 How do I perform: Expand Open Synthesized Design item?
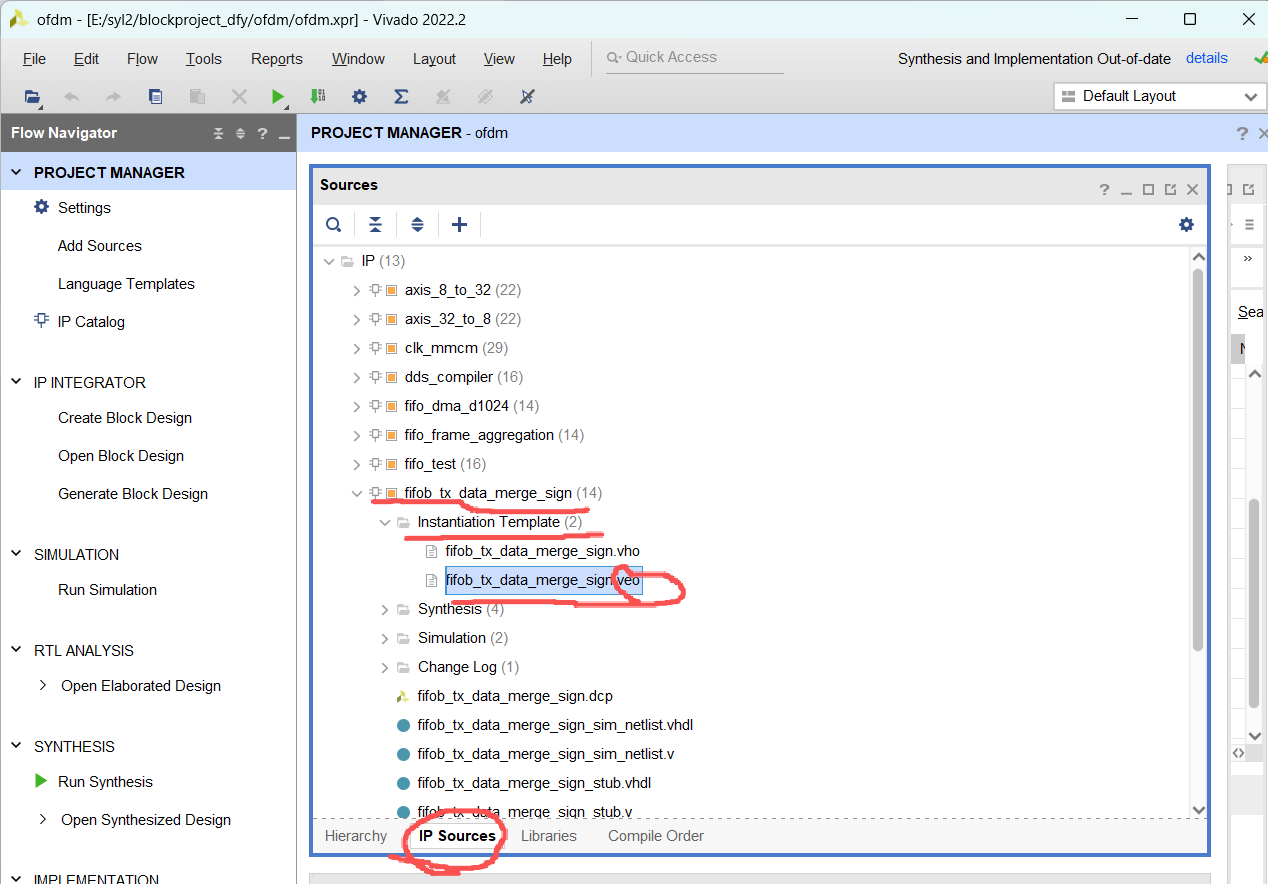[x=43, y=820]
